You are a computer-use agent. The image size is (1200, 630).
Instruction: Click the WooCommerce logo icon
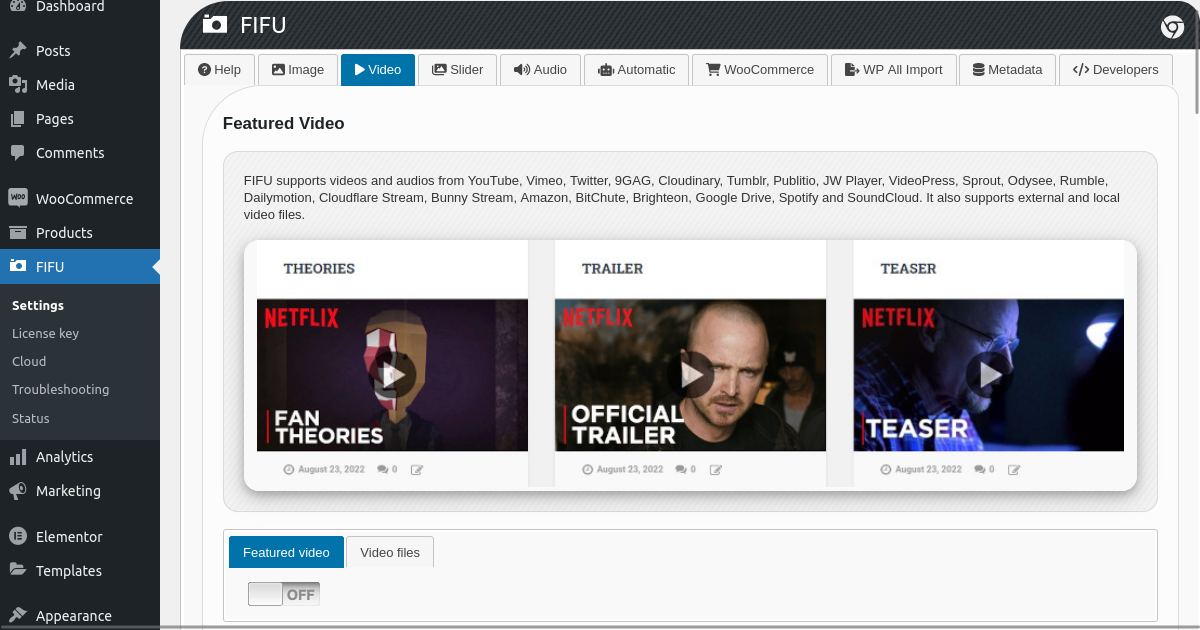17,198
